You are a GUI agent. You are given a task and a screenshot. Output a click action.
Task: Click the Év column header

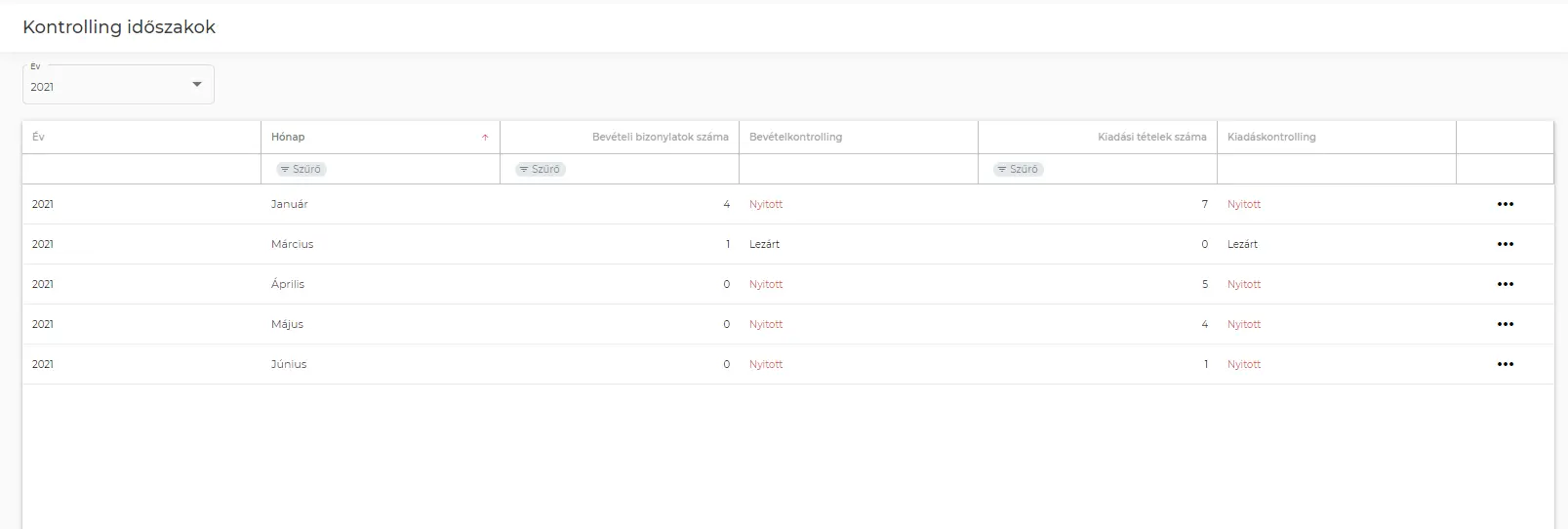[39, 137]
